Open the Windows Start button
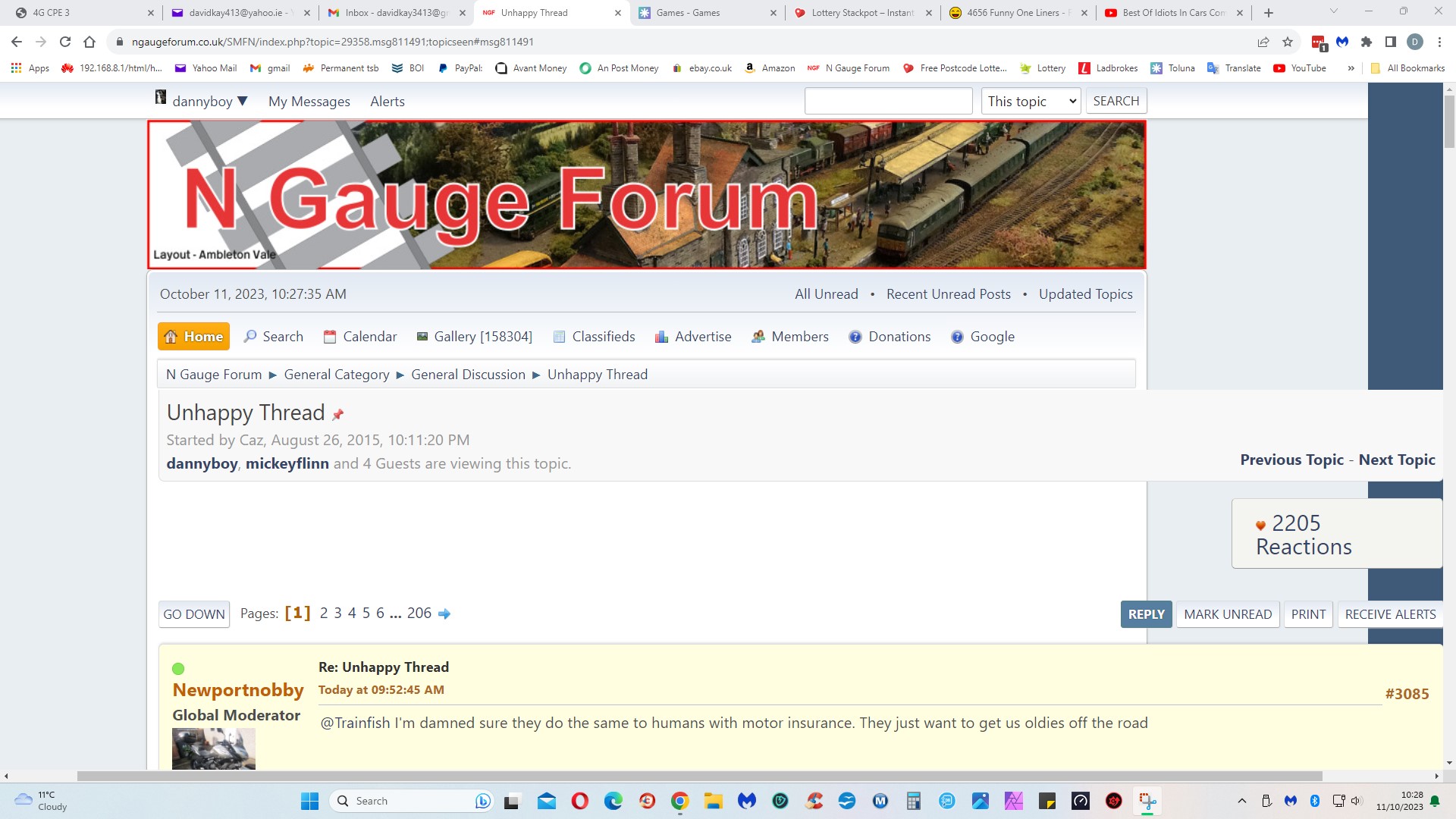1456x819 pixels. coord(309,801)
